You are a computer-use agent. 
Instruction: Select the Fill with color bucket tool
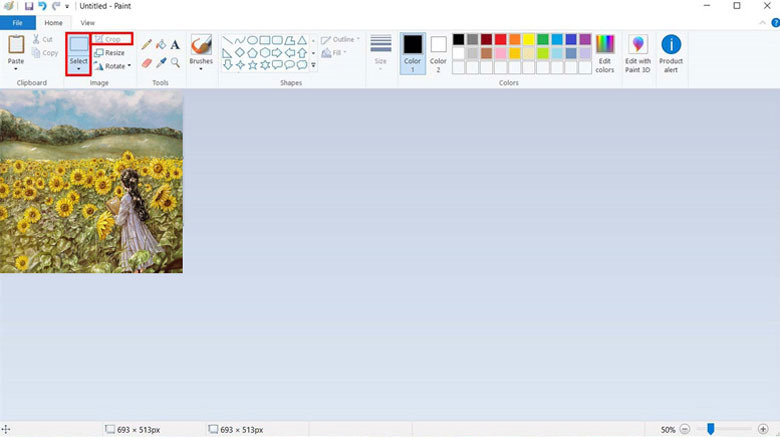coord(161,45)
